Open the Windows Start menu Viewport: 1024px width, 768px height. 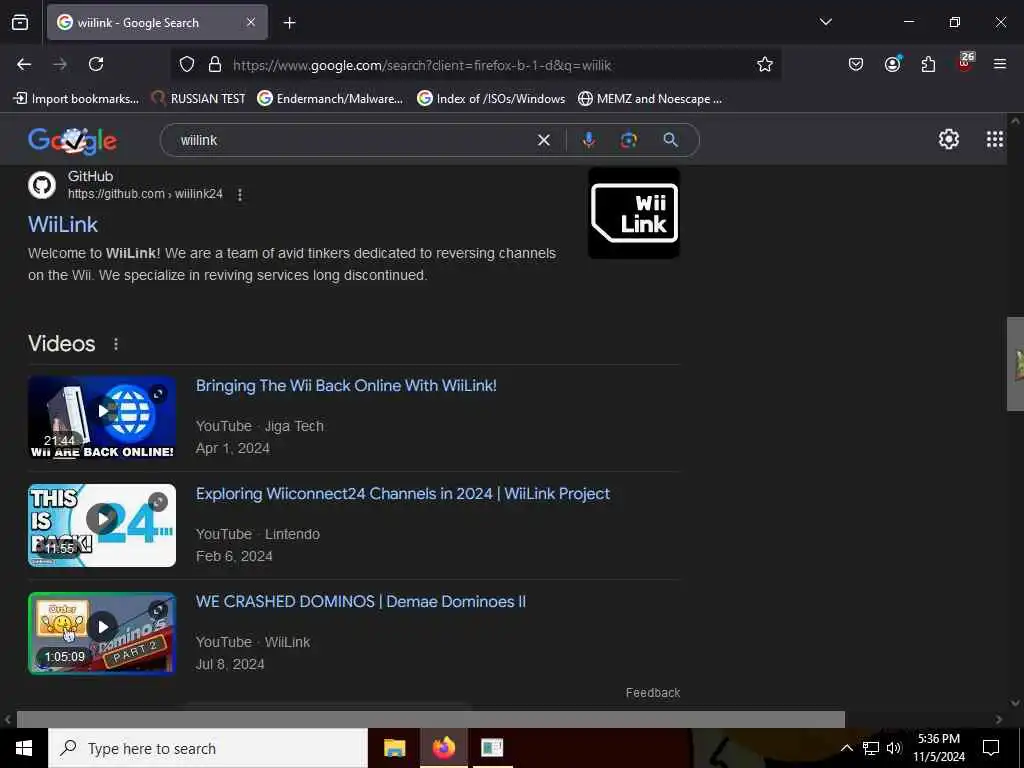[x=24, y=748]
